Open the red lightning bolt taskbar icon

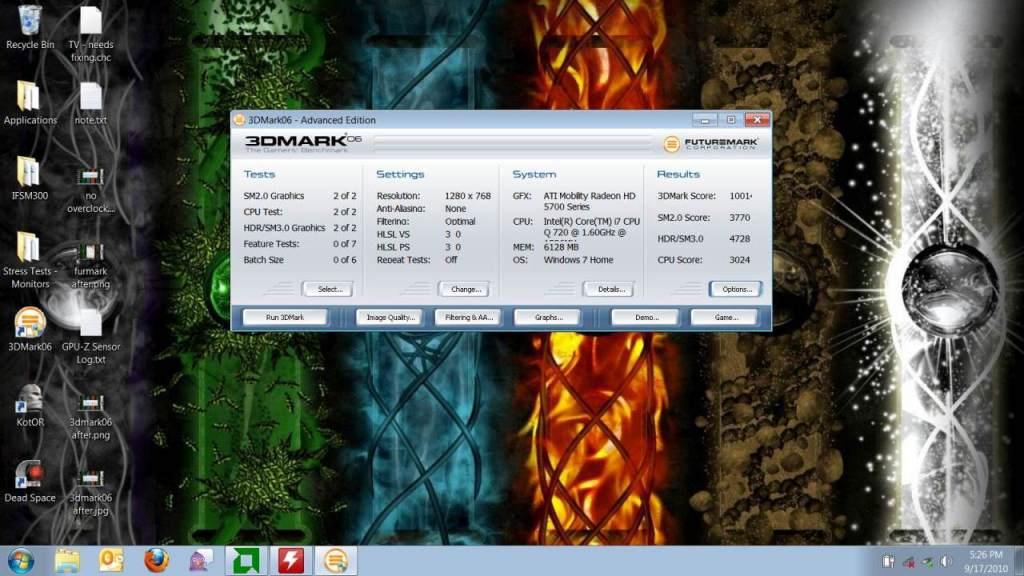(x=291, y=561)
